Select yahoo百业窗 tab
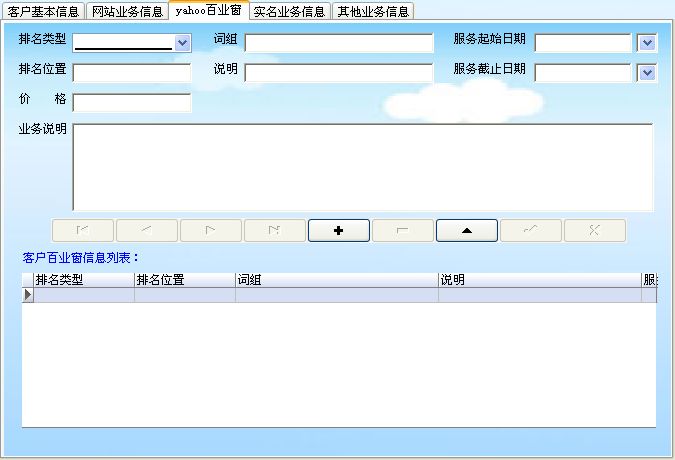Screen dimensions: 675x460 click(208, 10)
